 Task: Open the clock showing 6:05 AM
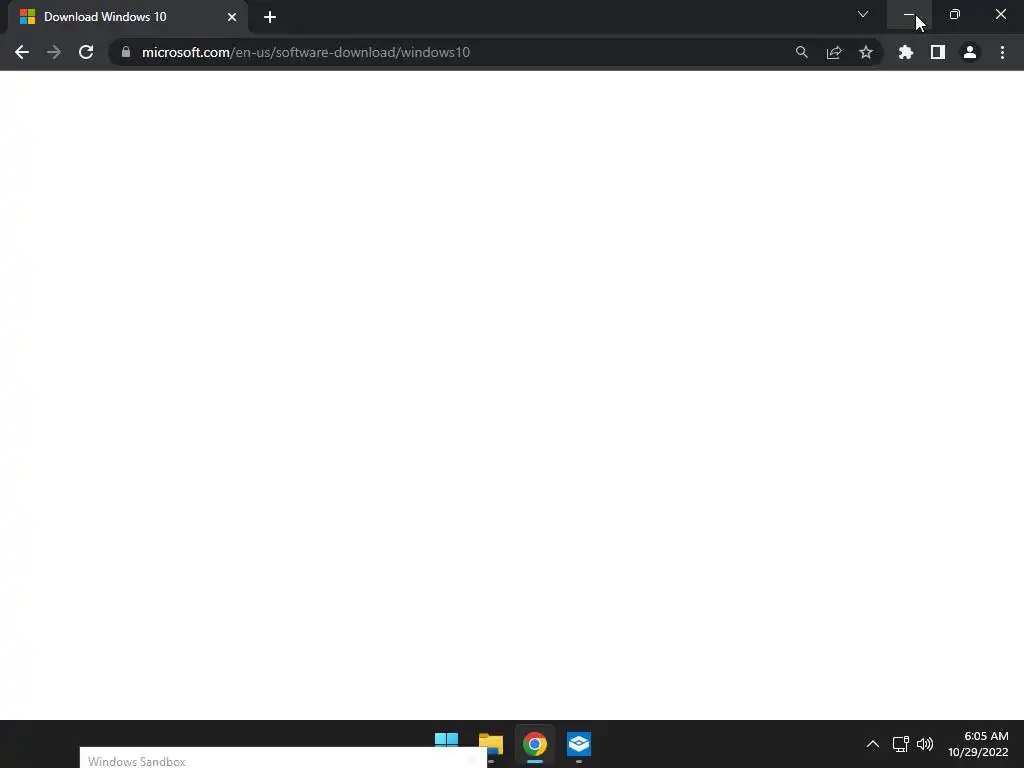tap(978, 744)
